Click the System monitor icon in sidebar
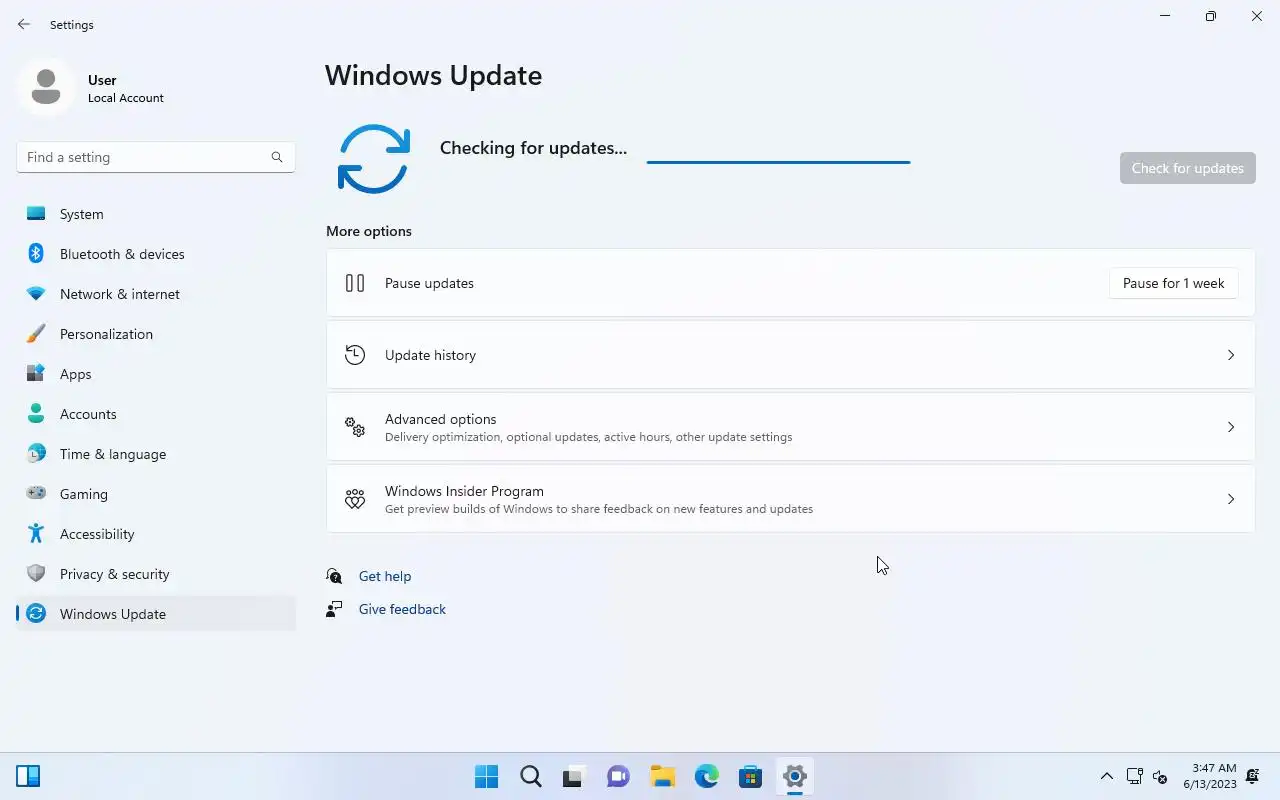 36,214
